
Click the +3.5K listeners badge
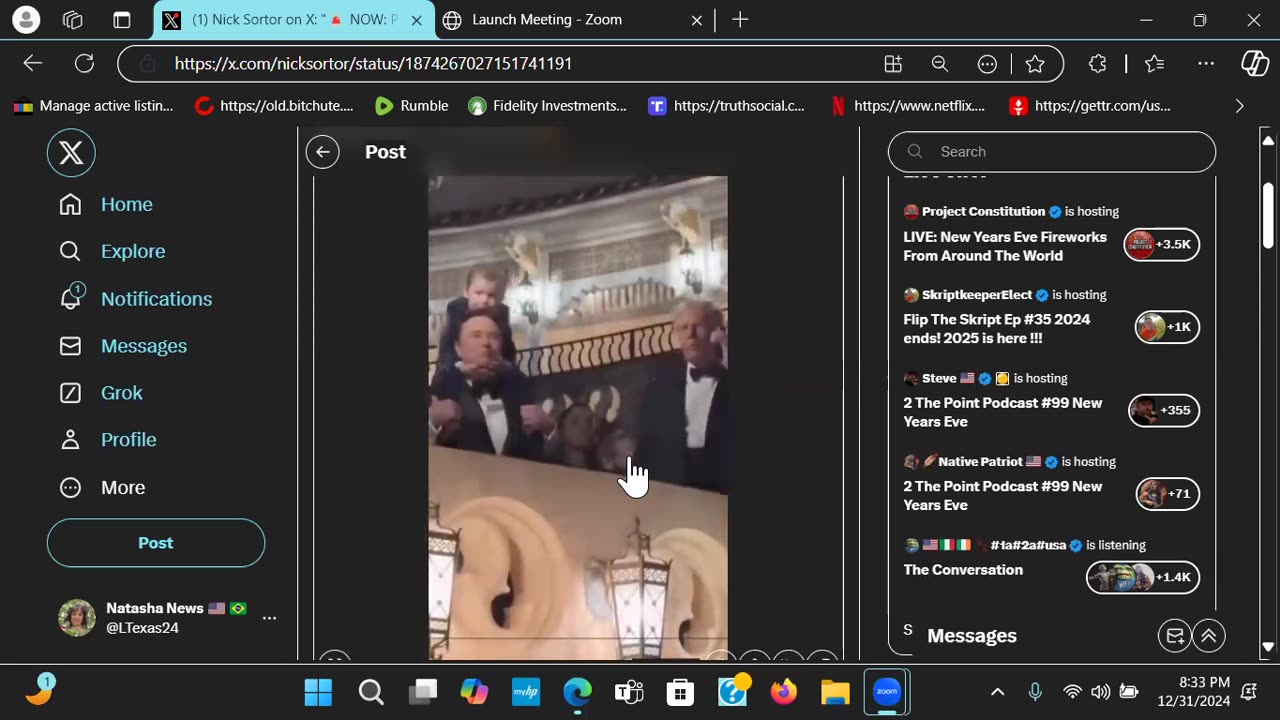pyautogui.click(x=1161, y=244)
